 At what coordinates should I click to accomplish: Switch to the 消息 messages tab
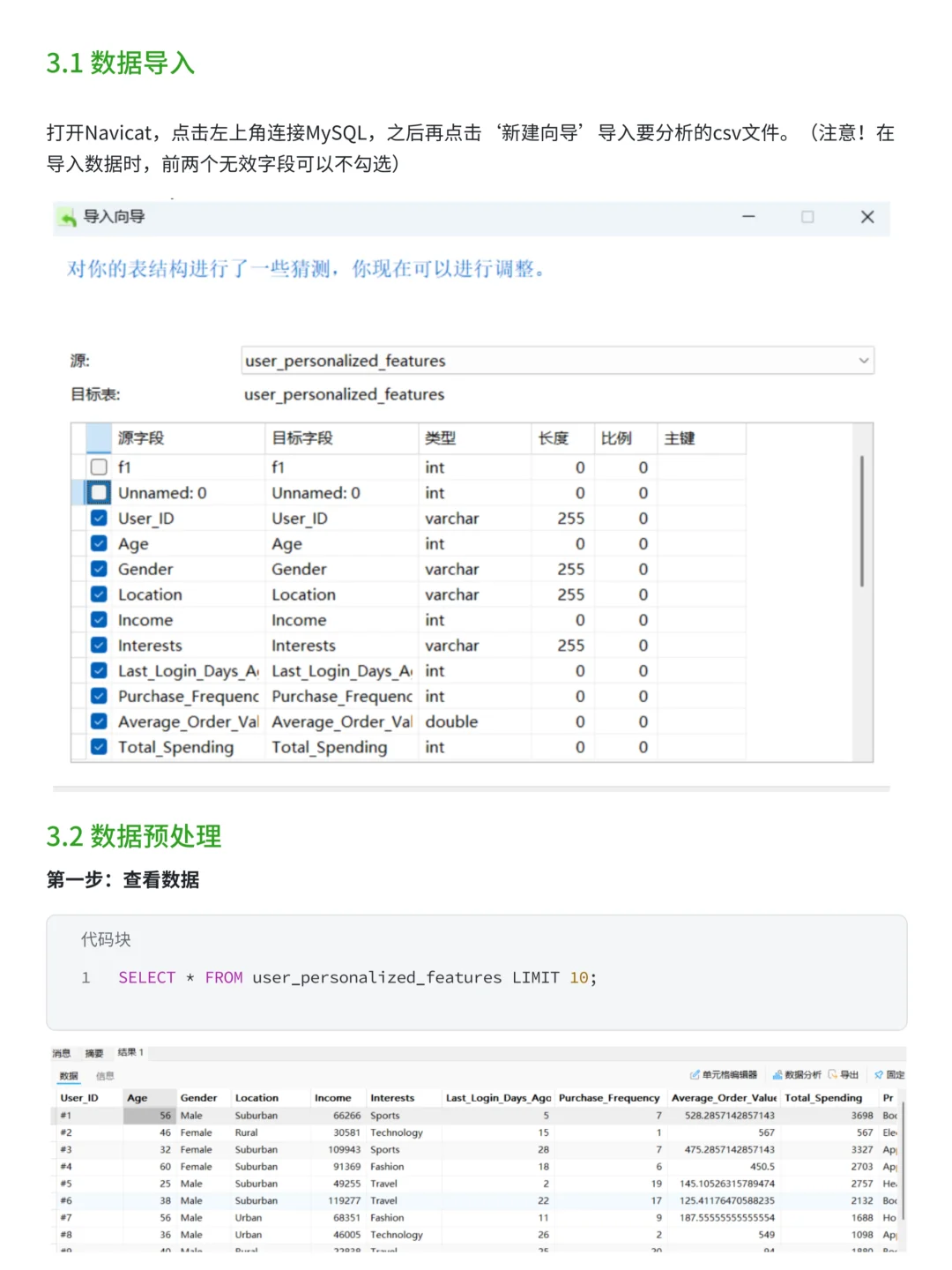[61, 1053]
